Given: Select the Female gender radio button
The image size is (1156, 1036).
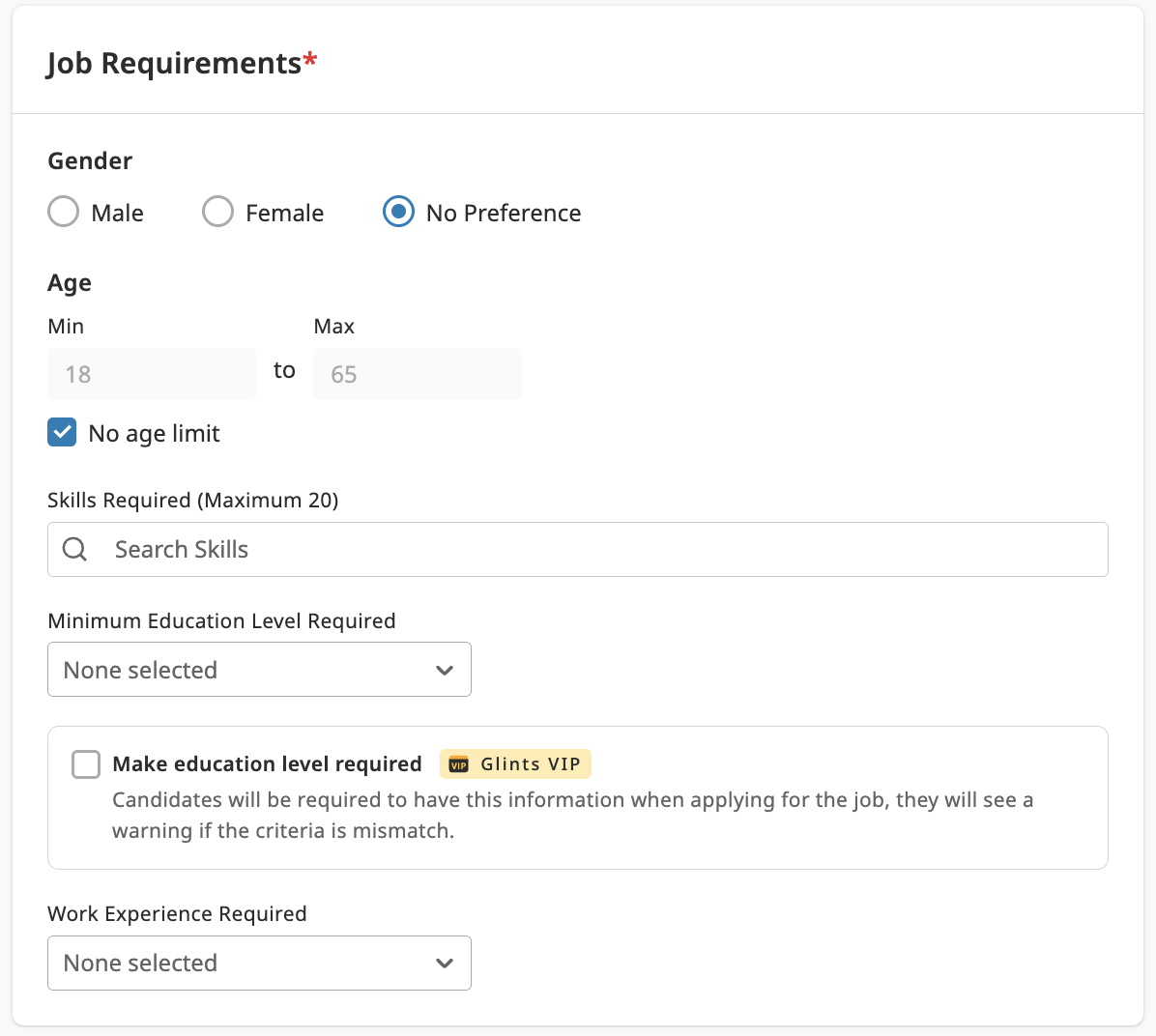Looking at the screenshot, I should pos(217,212).
